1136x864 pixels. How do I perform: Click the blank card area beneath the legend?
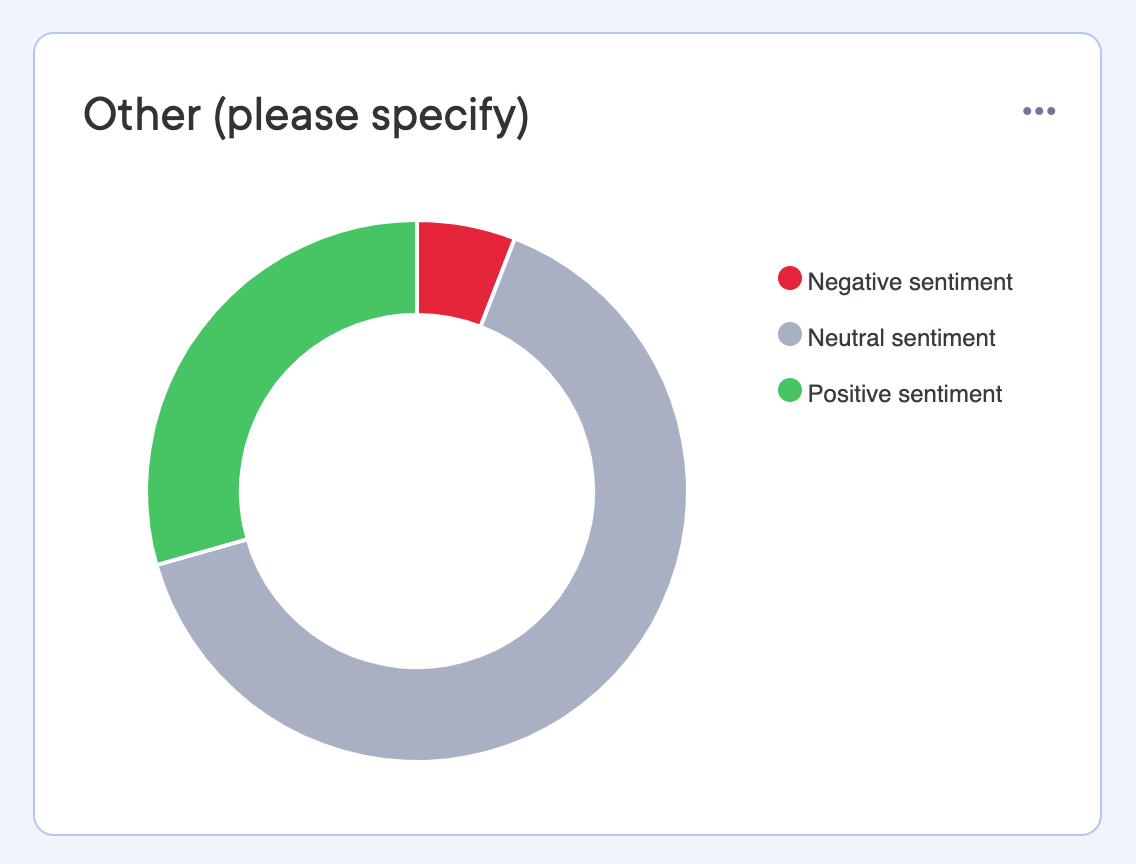pyautogui.click(x=900, y=600)
